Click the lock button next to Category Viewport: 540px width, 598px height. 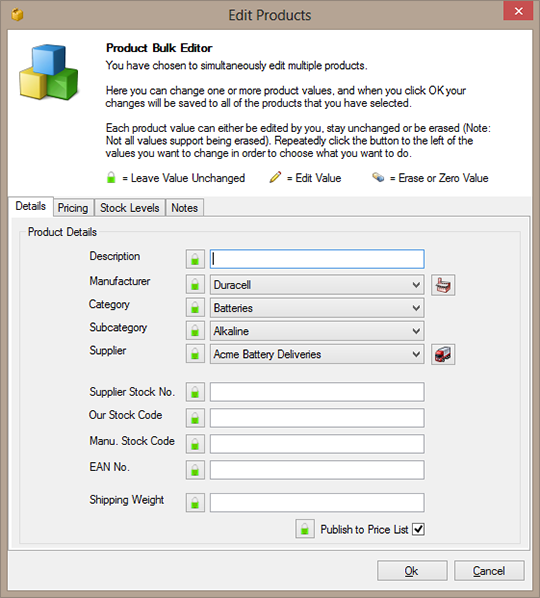[195, 308]
